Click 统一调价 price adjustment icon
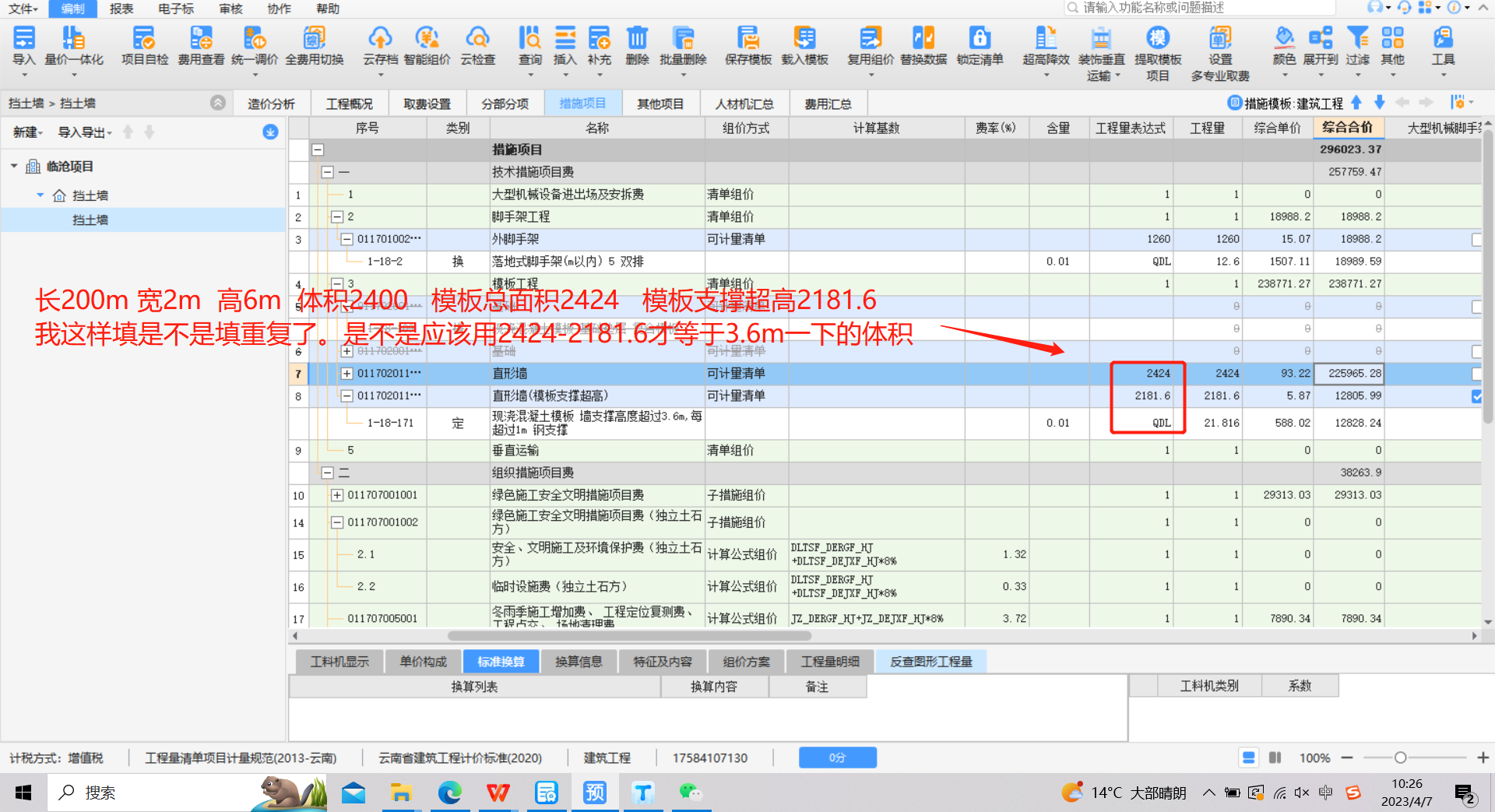The image size is (1495, 812). click(x=255, y=45)
